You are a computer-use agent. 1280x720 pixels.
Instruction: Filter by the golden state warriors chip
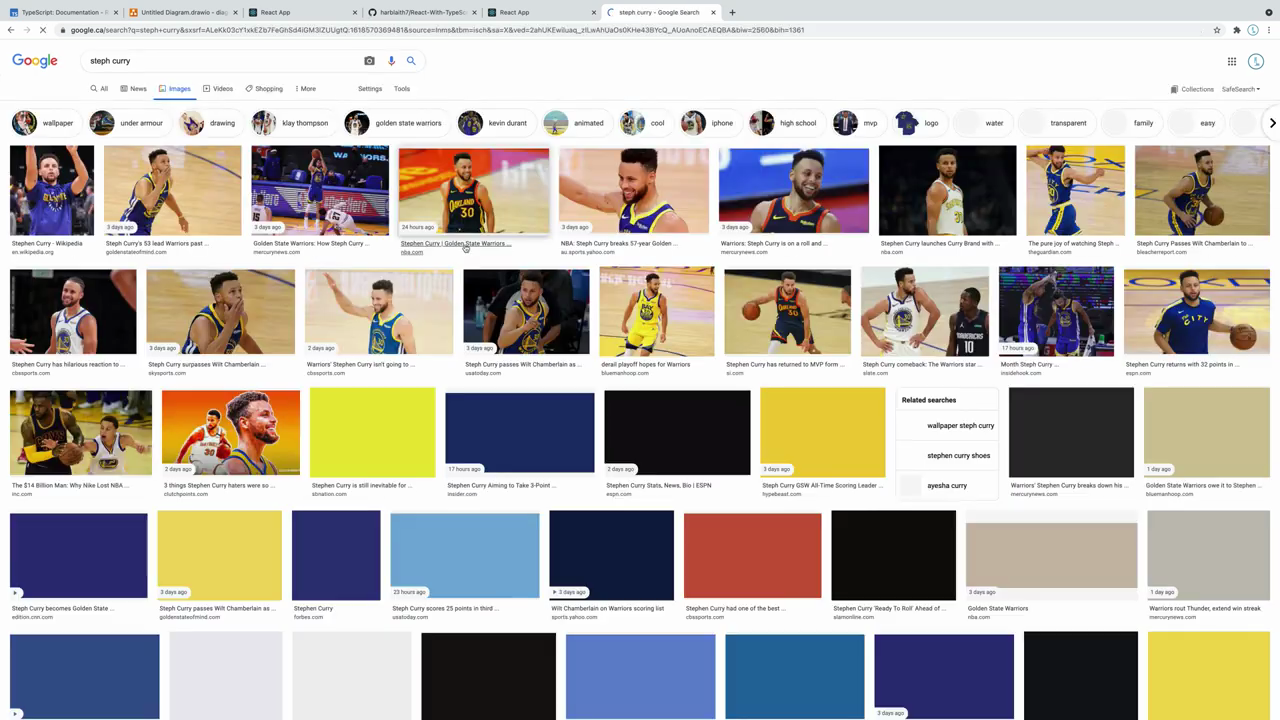click(393, 123)
